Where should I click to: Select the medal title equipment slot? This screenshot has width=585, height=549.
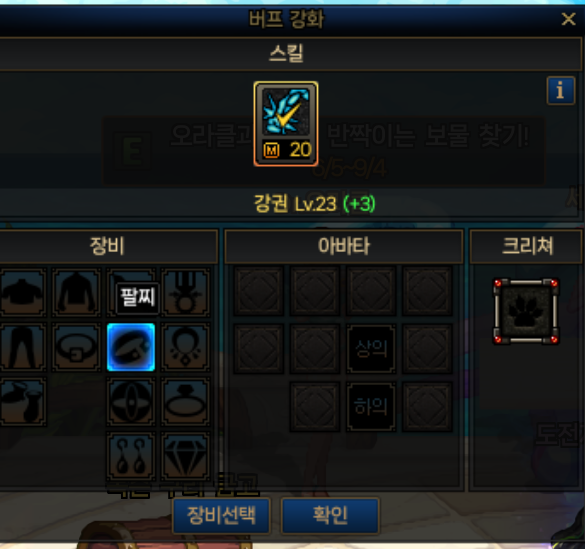click(185, 292)
